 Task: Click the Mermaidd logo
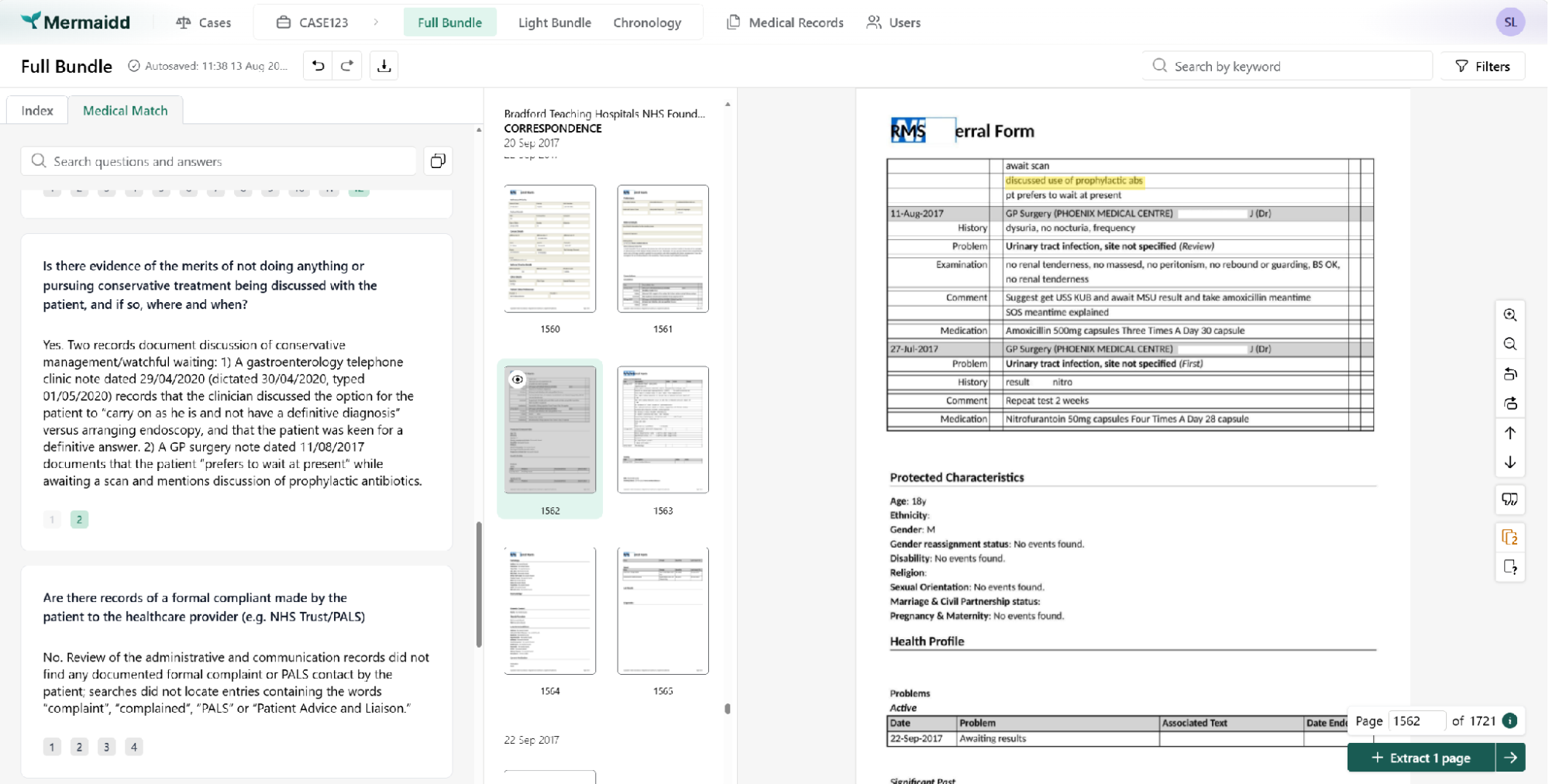point(75,22)
